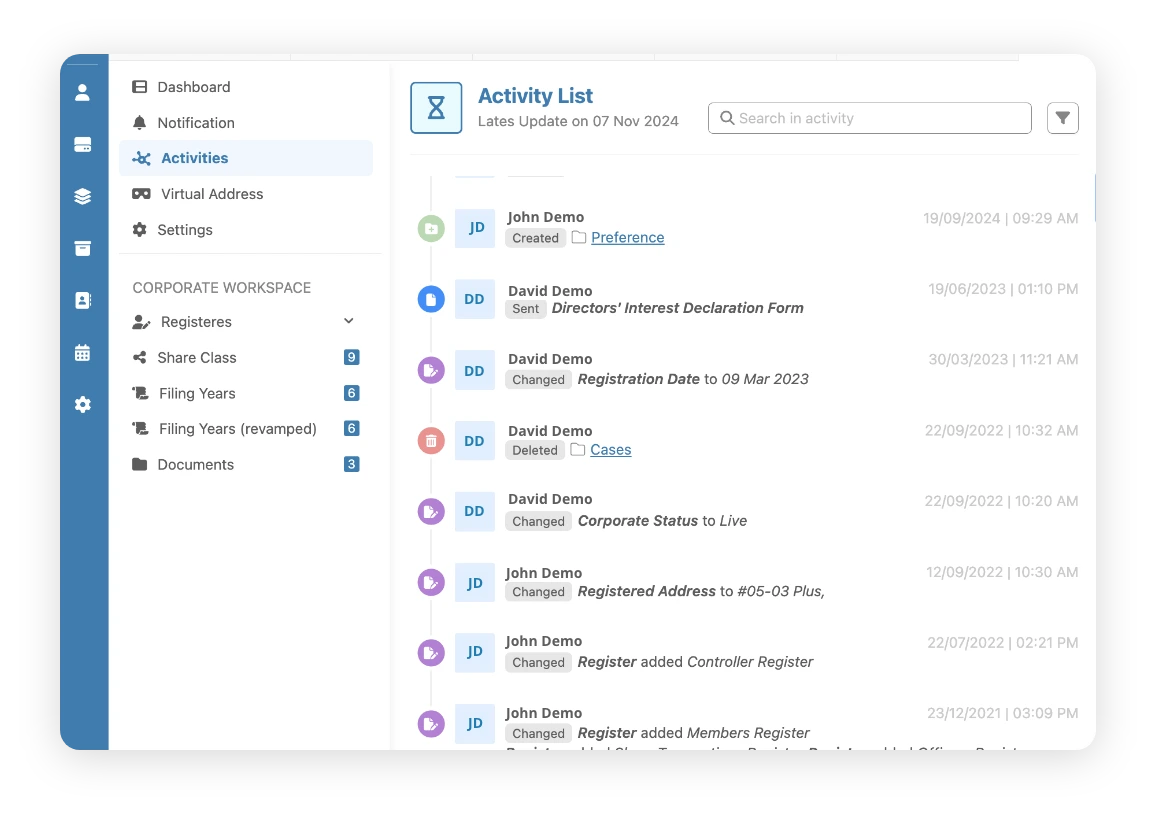This screenshot has height=816, width=1156.
Task: Open the gear icon at the sidebar bottom
Action: (82, 404)
